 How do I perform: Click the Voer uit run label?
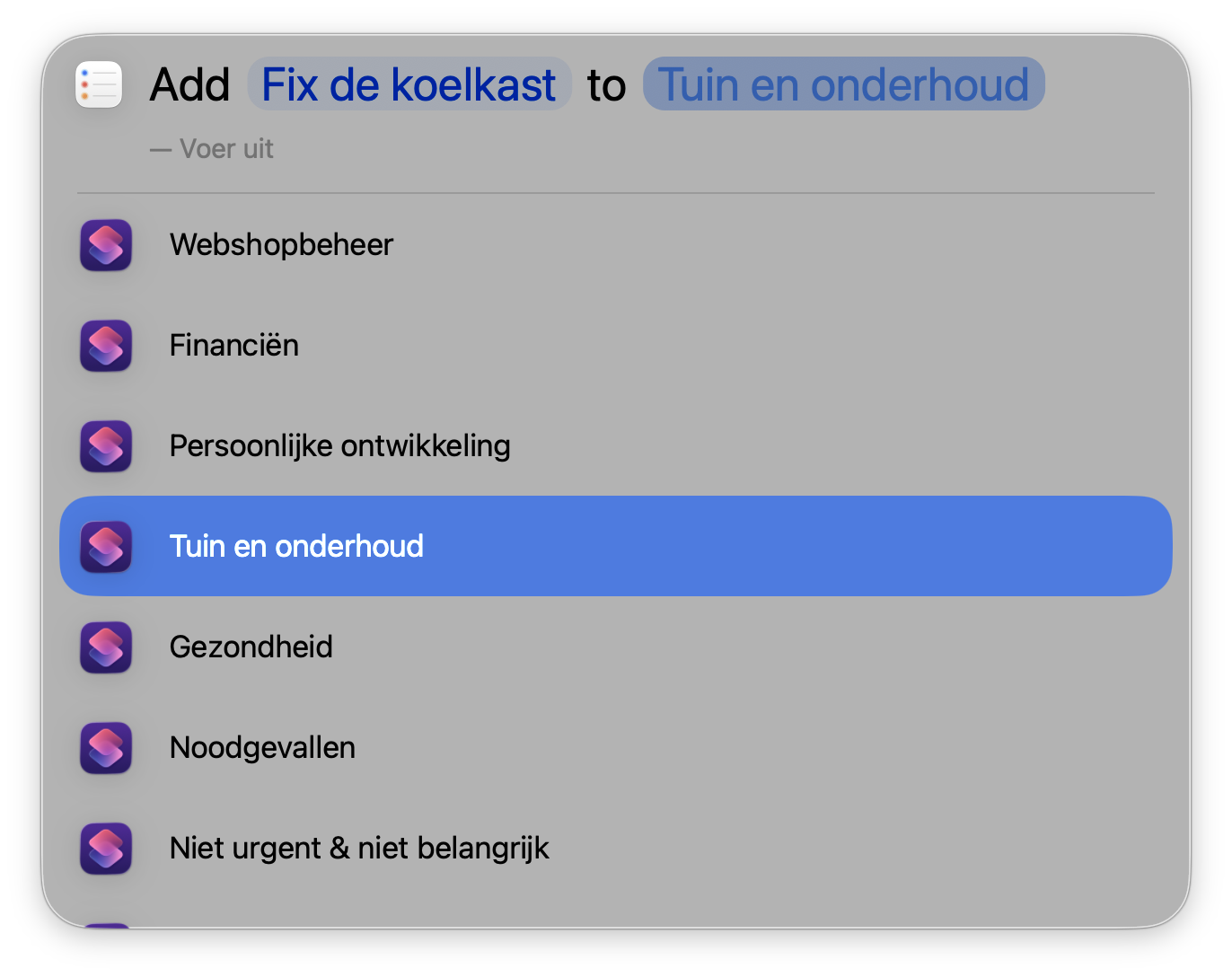[x=225, y=149]
